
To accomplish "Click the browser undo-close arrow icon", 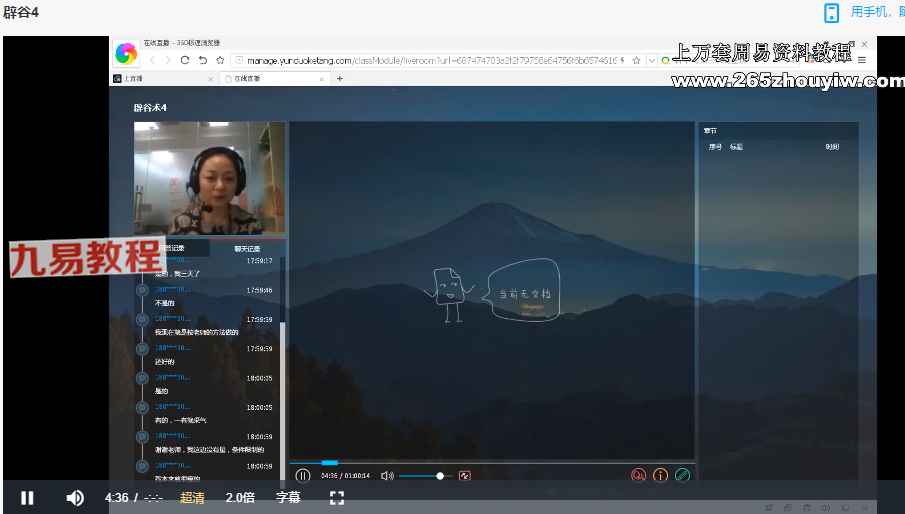I will point(203,60).
